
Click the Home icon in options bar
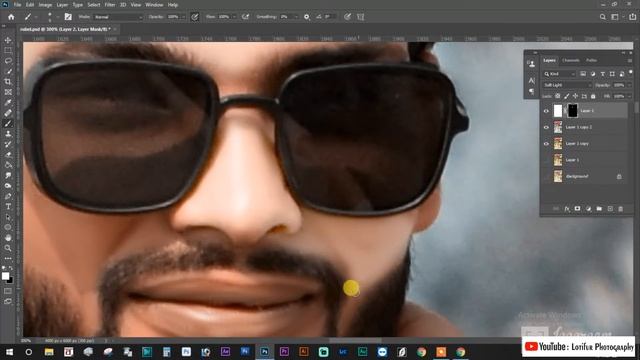(11, 17)
